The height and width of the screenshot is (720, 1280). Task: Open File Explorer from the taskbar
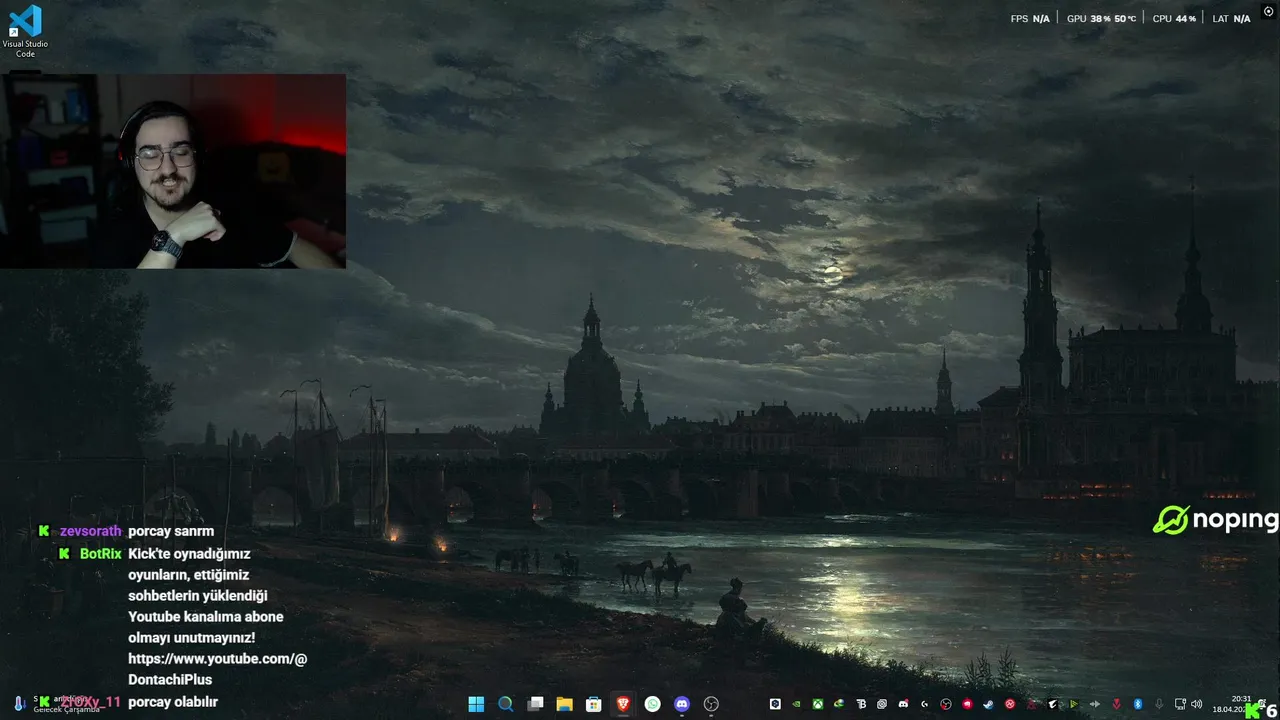[564, 704]
